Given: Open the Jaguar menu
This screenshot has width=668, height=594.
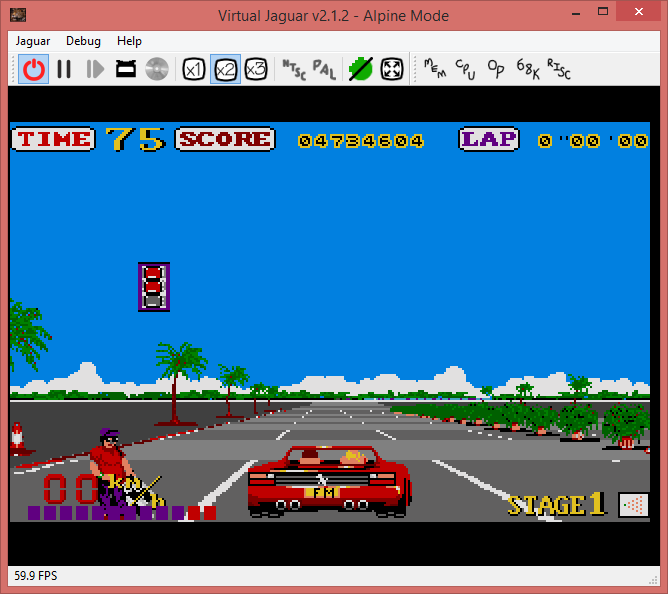Looking at the screenshot, I should [36, 41].
